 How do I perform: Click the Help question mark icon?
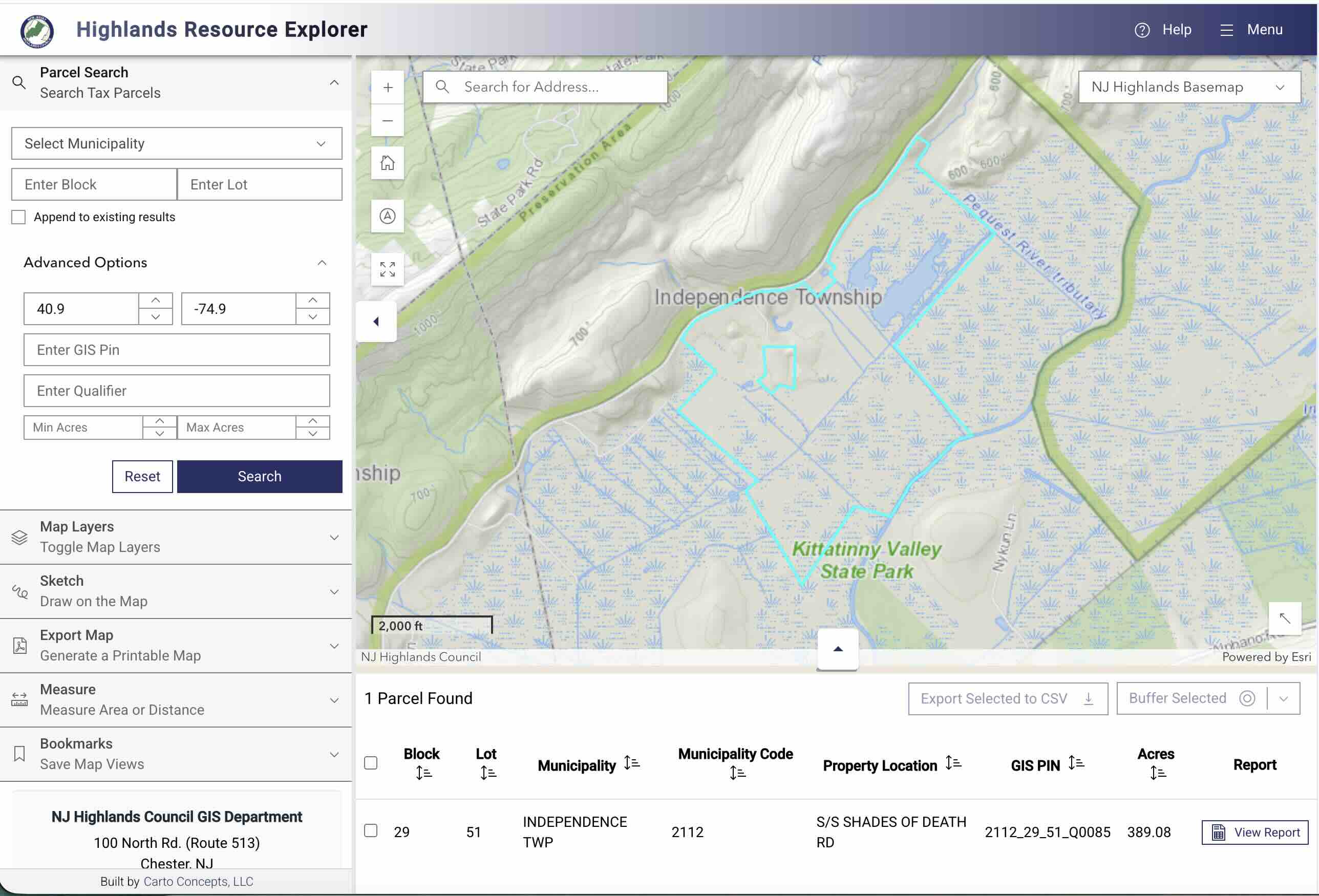pos(1142,30)
